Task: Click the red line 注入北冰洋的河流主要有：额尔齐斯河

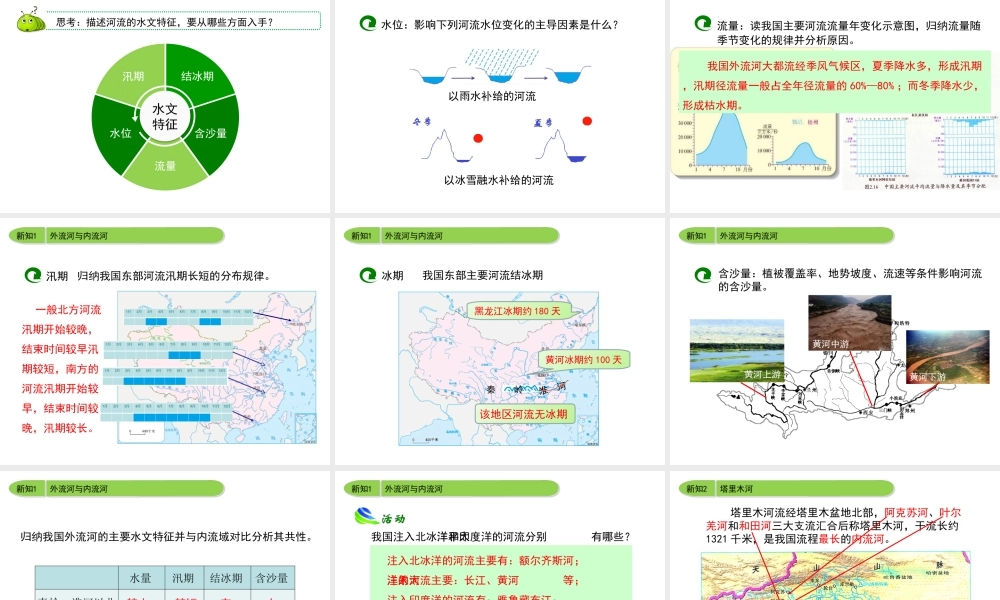Action: tap(483, 560)
